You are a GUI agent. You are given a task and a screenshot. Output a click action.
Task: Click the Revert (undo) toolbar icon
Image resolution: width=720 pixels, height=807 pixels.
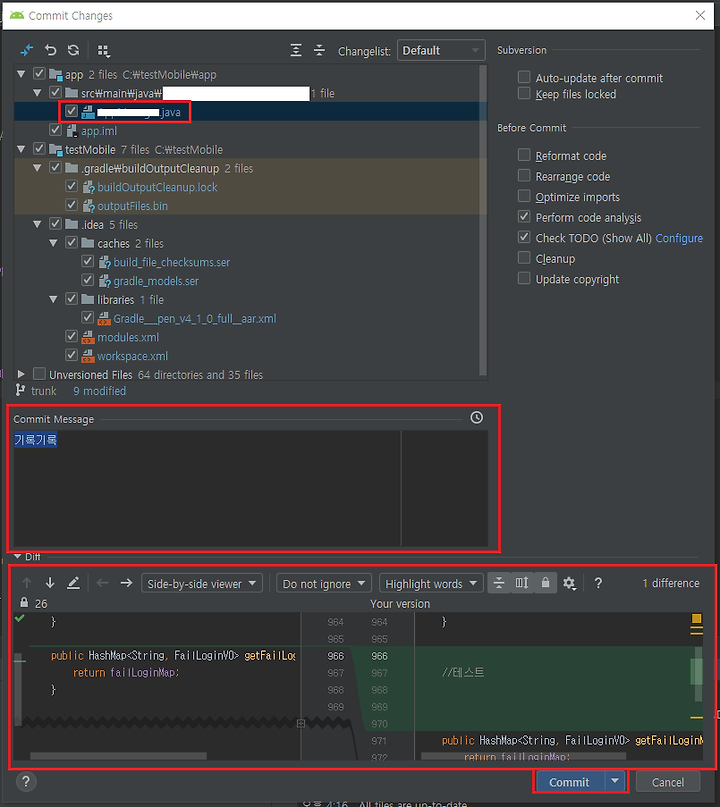[x=50, y=50]
